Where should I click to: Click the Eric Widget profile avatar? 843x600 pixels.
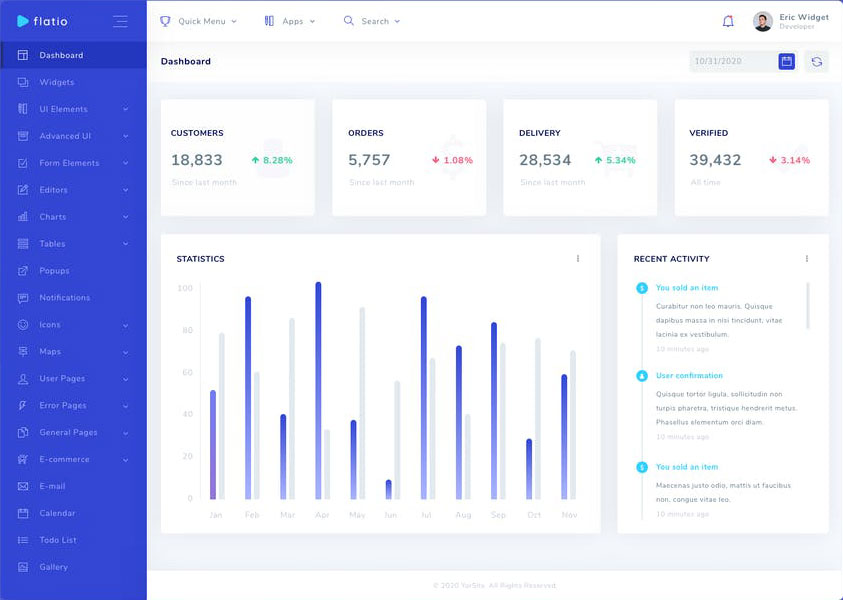[x=763, y=21]
